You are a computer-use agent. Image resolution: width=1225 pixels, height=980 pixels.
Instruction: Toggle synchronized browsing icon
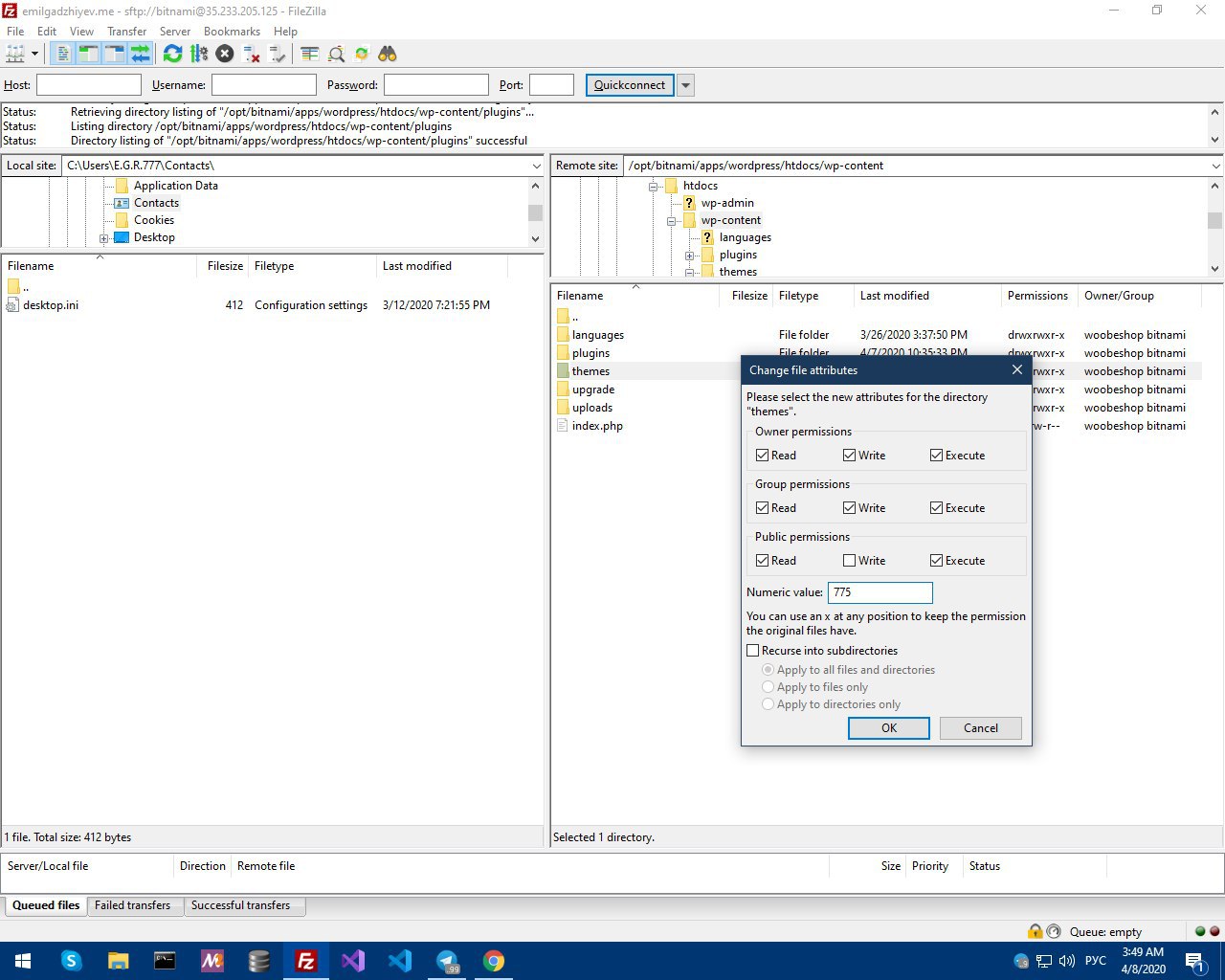coord(362,55)
